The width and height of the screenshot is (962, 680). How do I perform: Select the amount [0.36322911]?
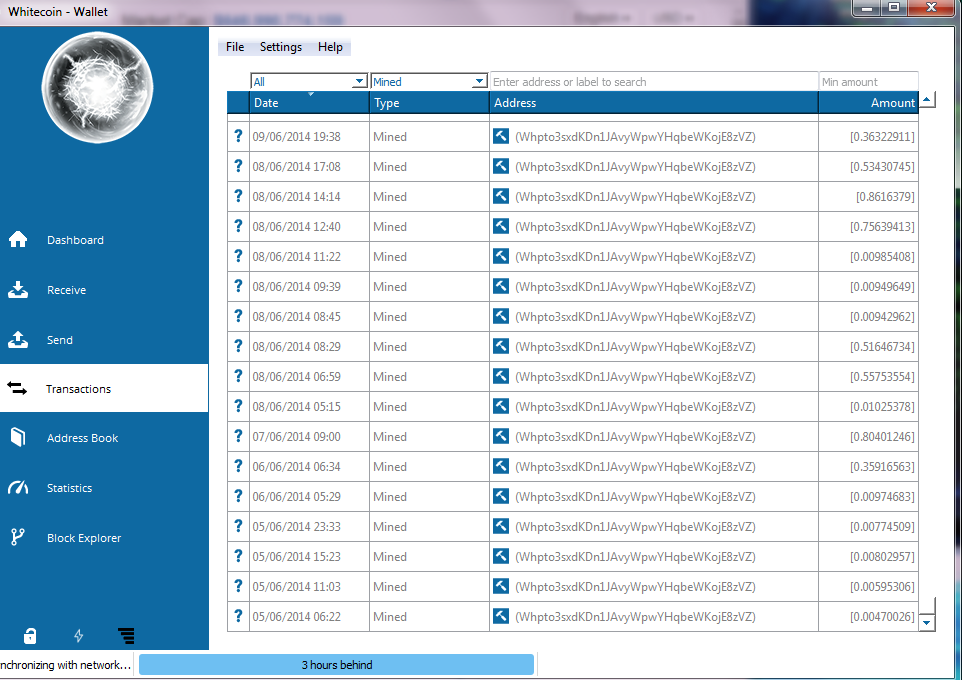click(x=882, y=137)
